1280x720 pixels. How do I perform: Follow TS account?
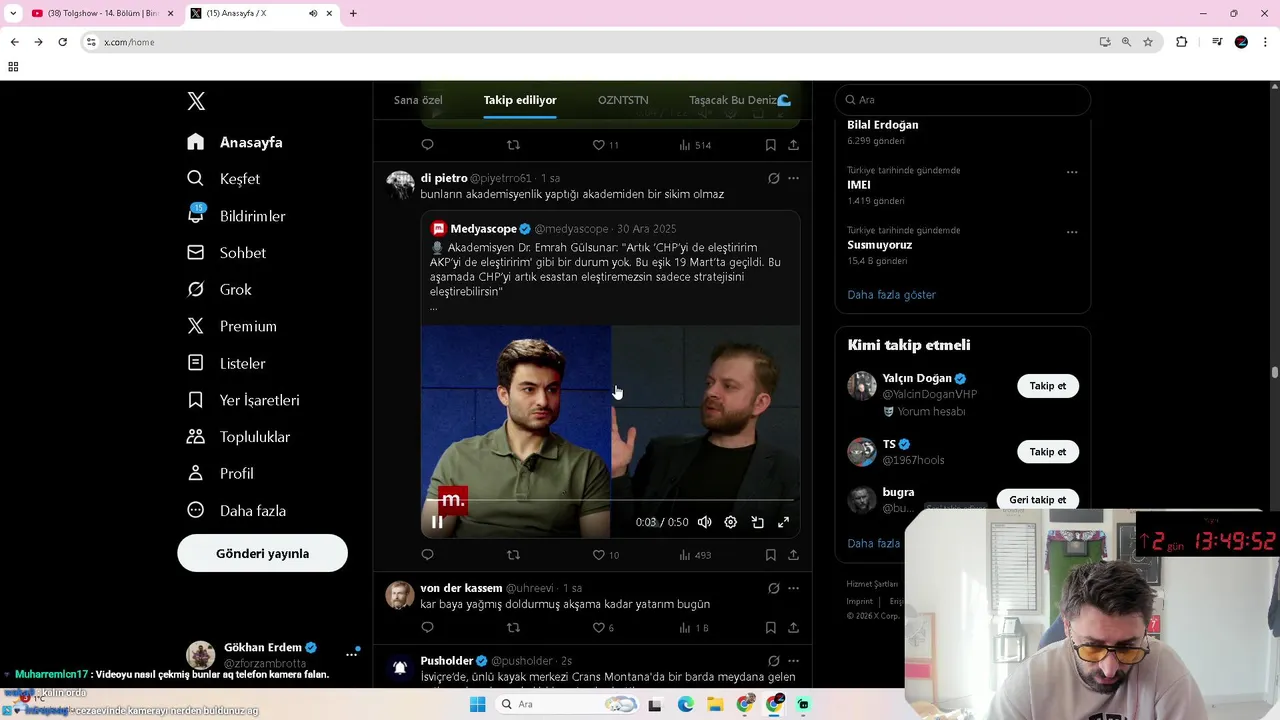(x=1048, y=452)
